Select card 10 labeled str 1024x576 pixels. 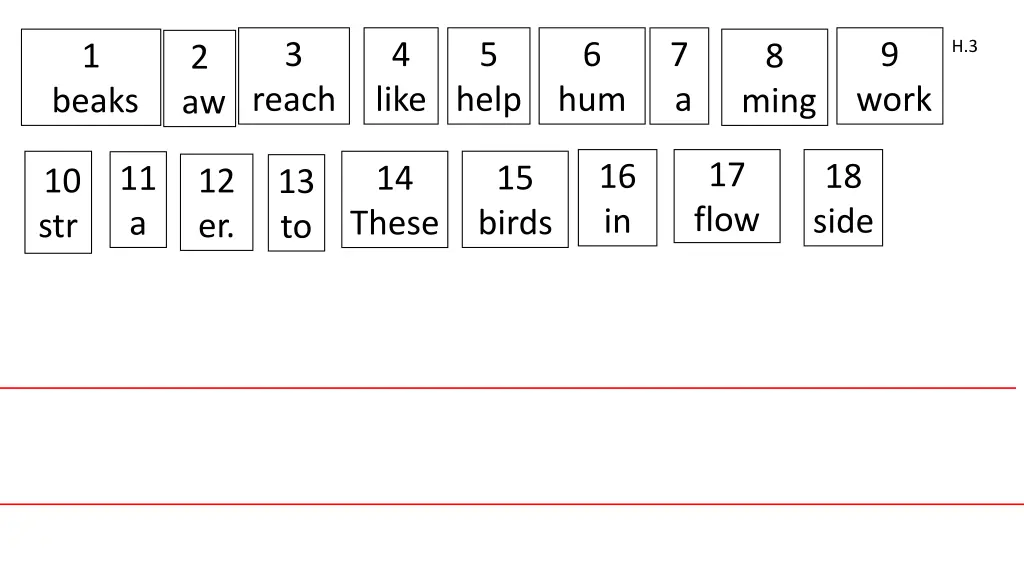pyautogui.click(x=58, y=203)
